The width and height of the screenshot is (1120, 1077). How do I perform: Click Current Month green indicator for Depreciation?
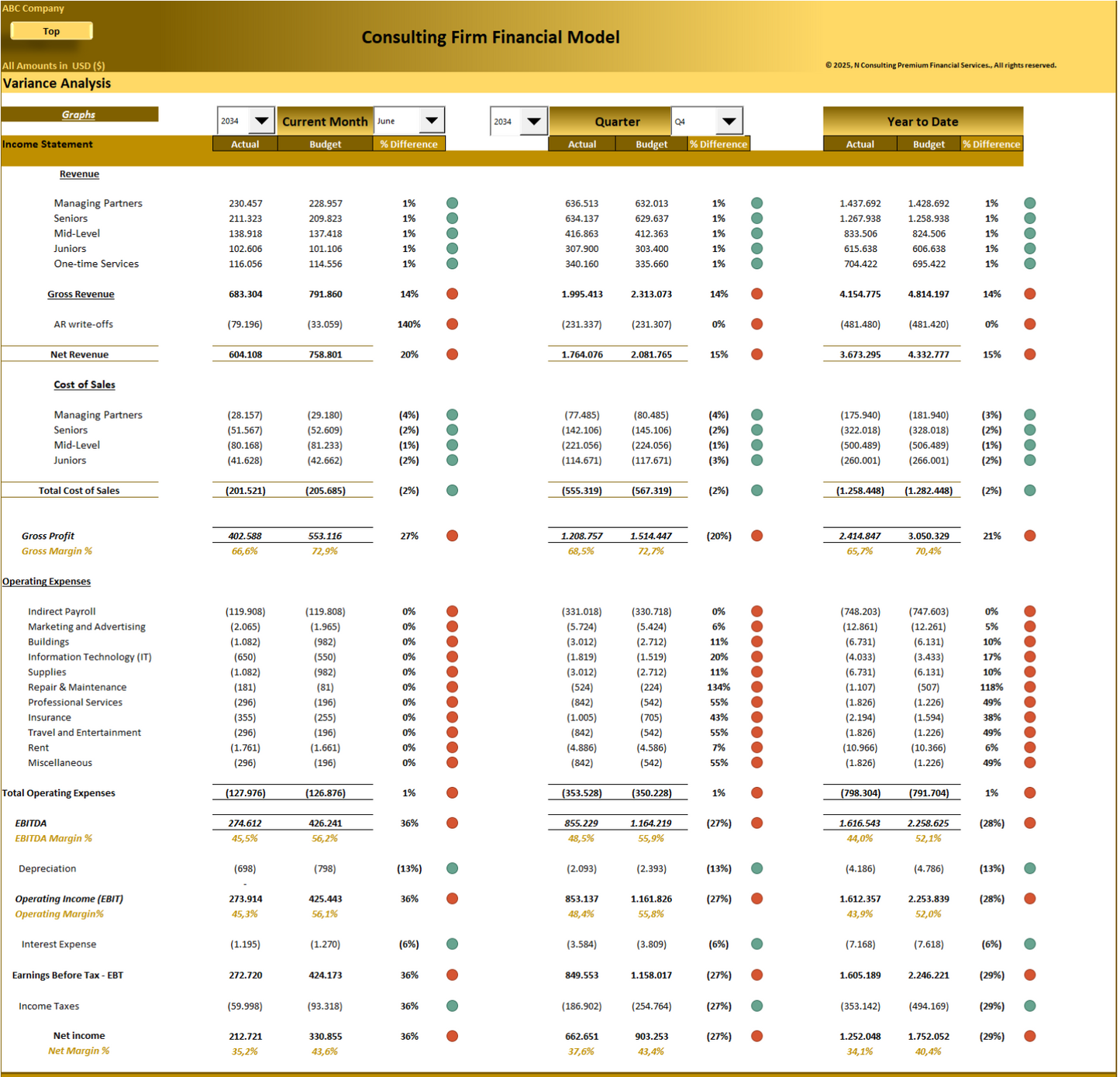pyautogui.click(x=453, y=868)
